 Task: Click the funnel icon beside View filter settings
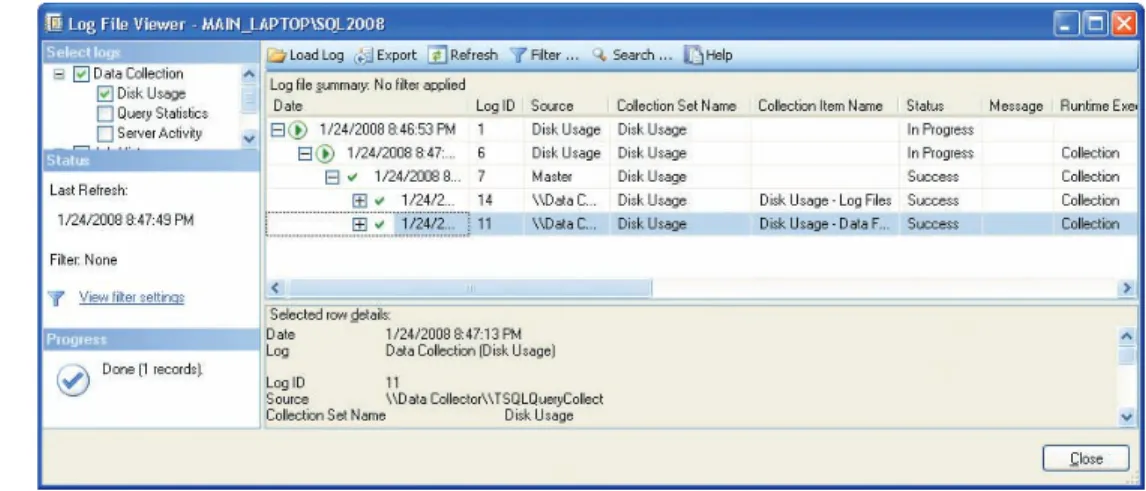(x=57, y=298)
